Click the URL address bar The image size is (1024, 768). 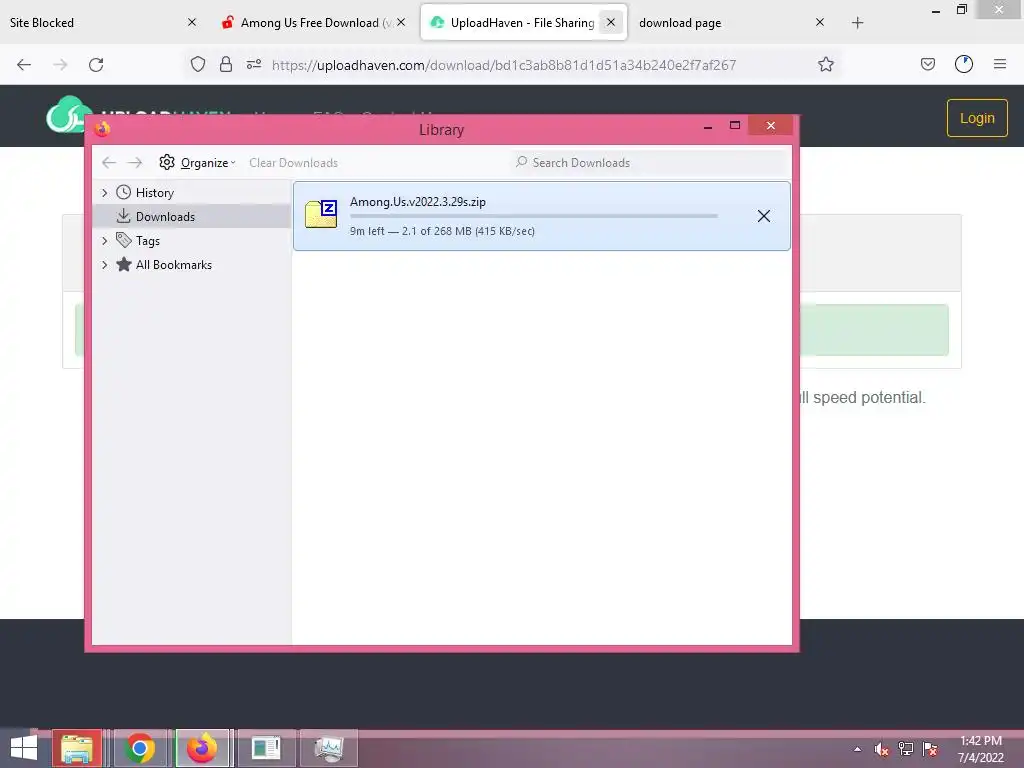pos(504,65)
